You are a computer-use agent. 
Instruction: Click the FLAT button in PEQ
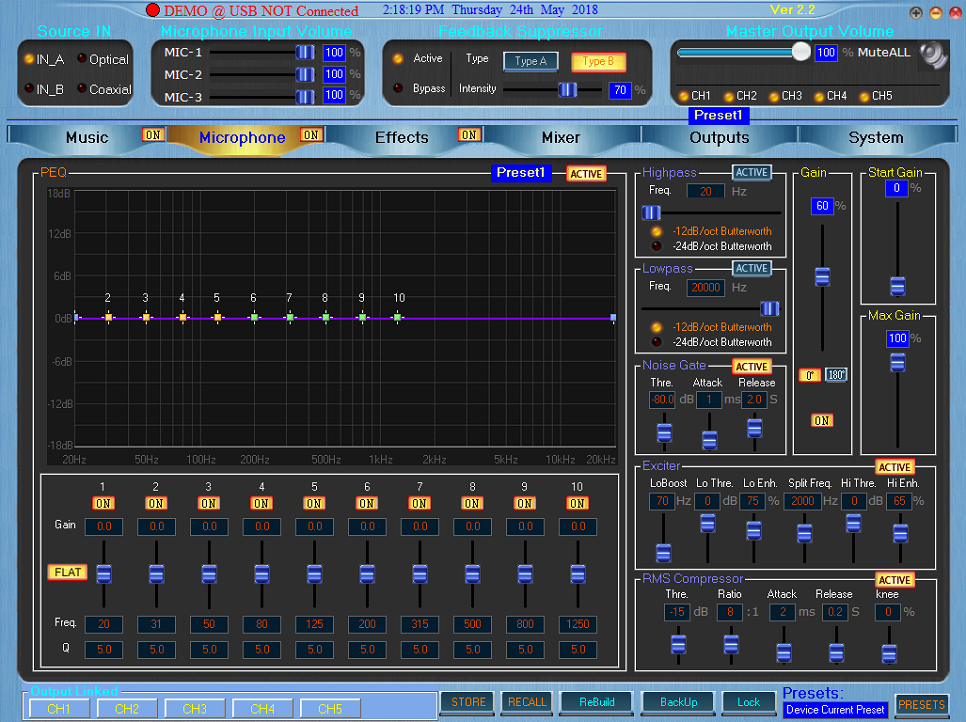[68, 572]
